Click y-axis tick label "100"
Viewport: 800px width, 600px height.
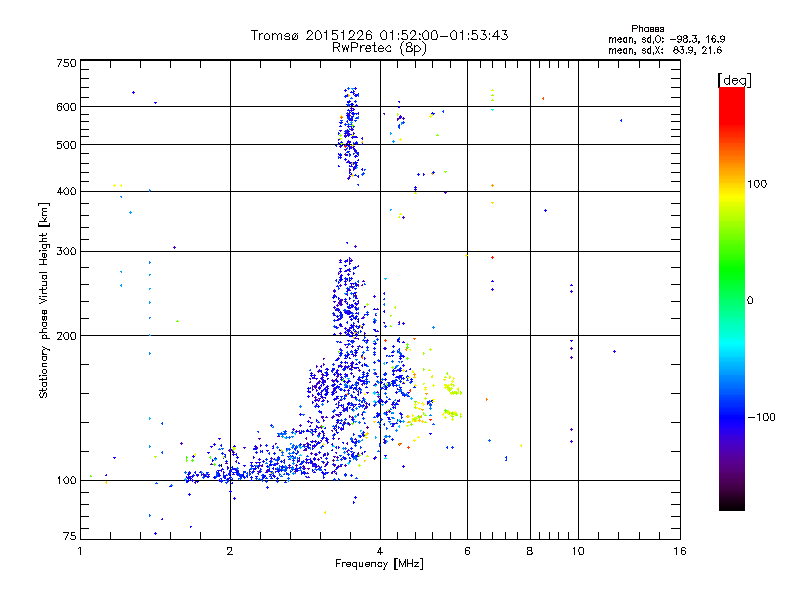[x=66, y=481]
